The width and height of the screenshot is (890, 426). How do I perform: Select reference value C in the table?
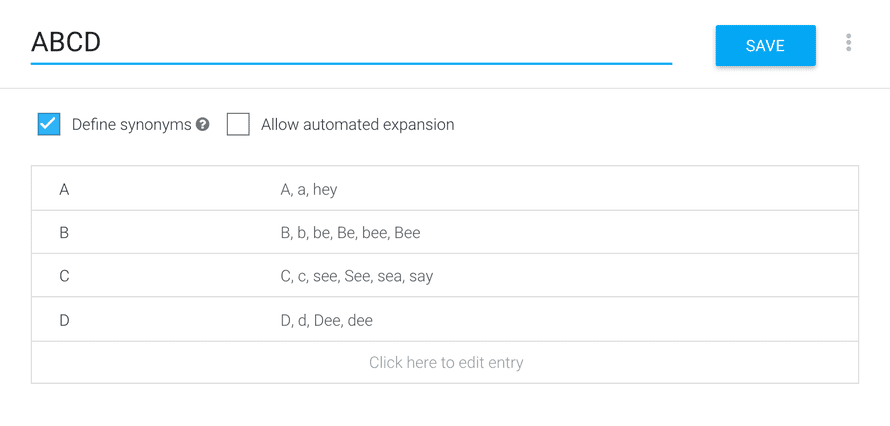[x=64, y=276]
